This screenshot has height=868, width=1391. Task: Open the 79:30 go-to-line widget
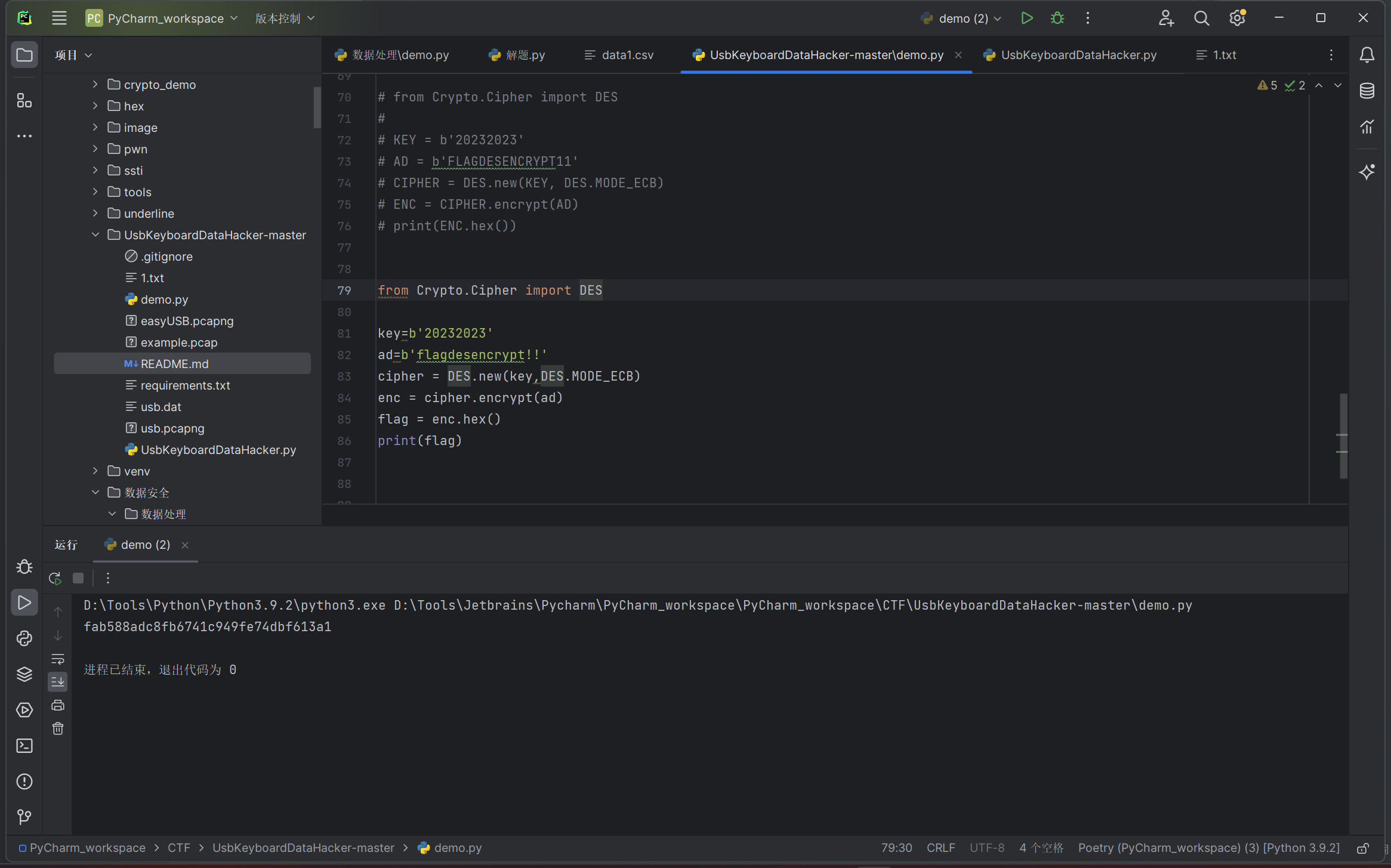coord(896,848)
